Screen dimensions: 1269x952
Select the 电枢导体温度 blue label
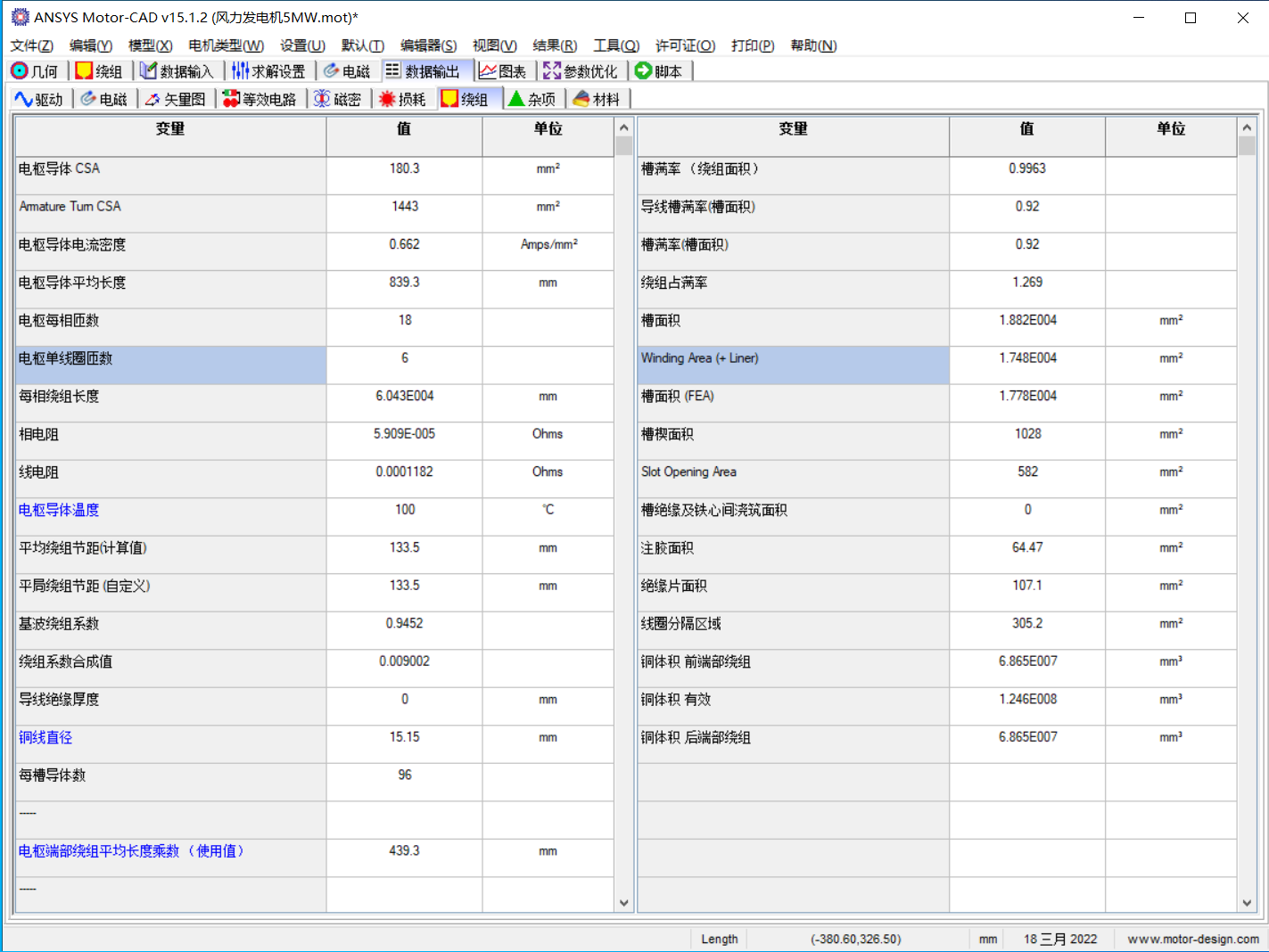59,510
